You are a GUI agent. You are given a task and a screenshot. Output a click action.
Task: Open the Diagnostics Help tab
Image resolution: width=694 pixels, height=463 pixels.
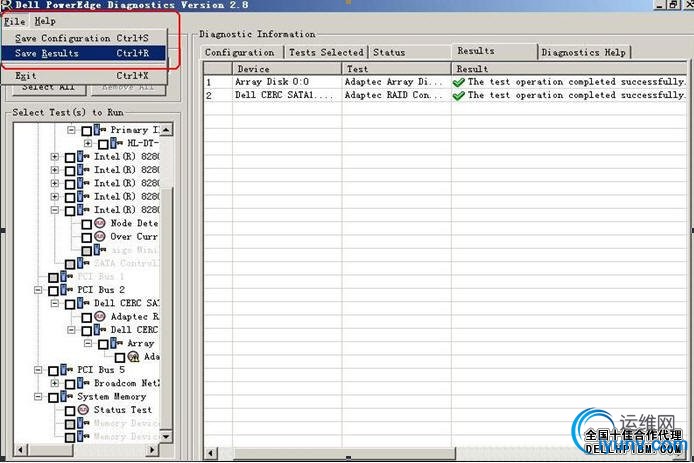coord(583,52)
